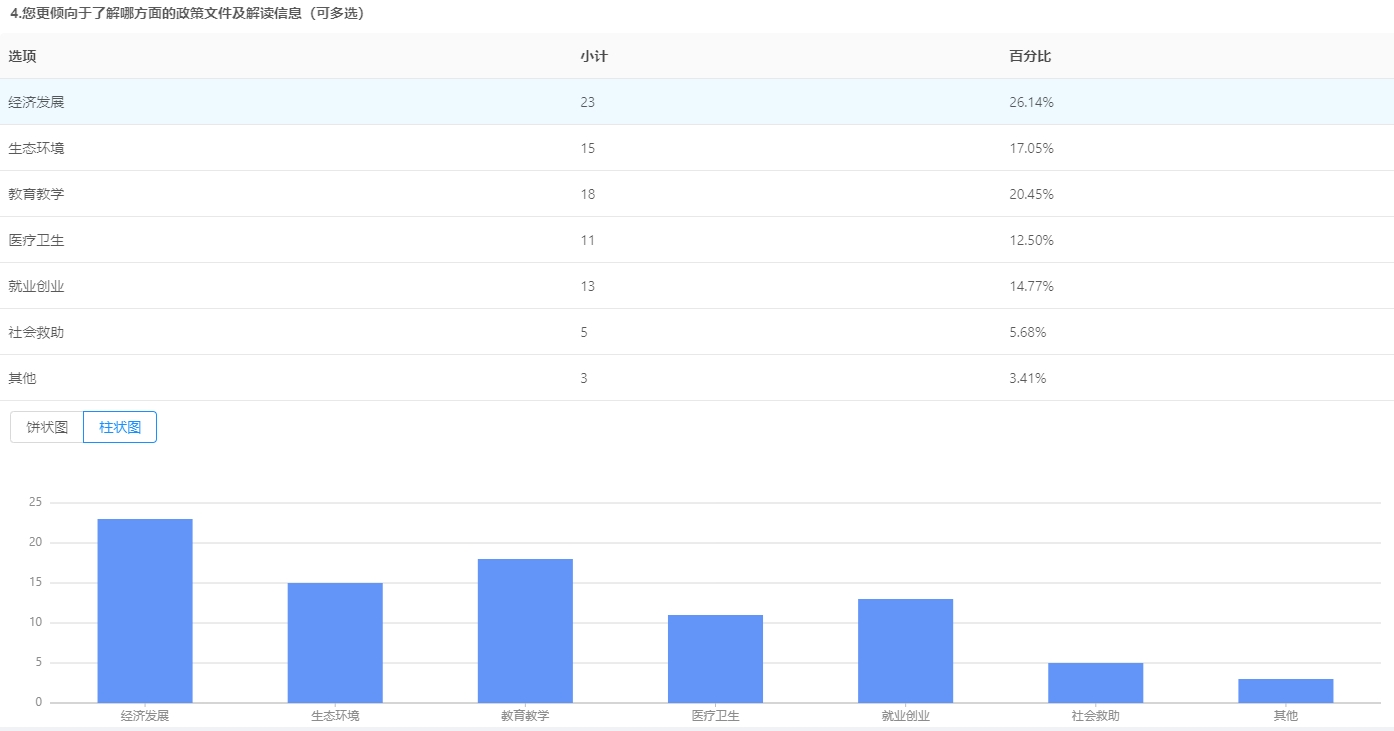Click the 百分比 column header
This screenshot has height=731, width=1394.
(1030, 56)
